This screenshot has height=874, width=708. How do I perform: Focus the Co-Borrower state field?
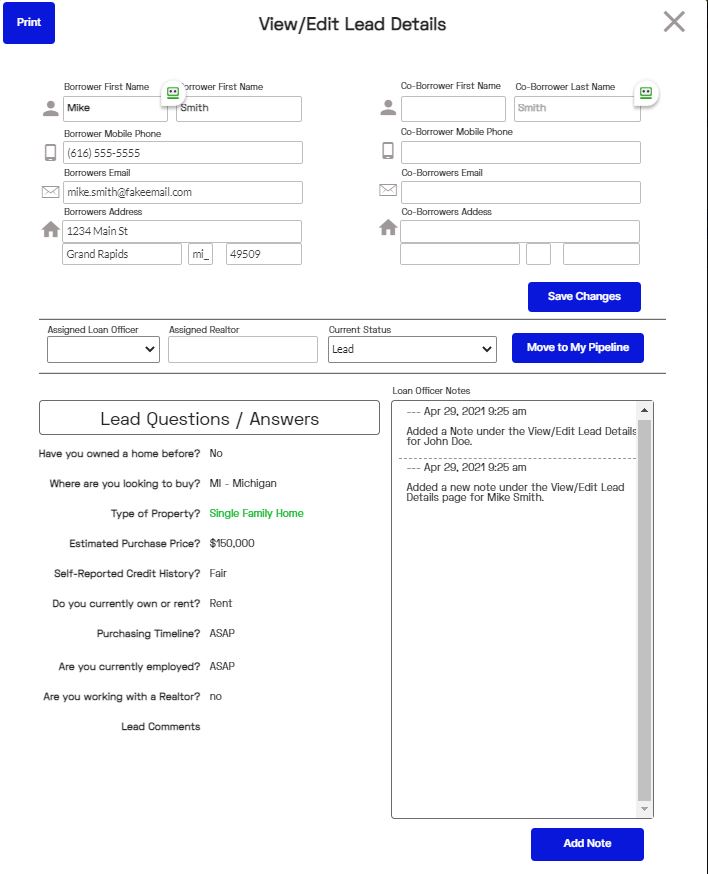coord(539,254)
